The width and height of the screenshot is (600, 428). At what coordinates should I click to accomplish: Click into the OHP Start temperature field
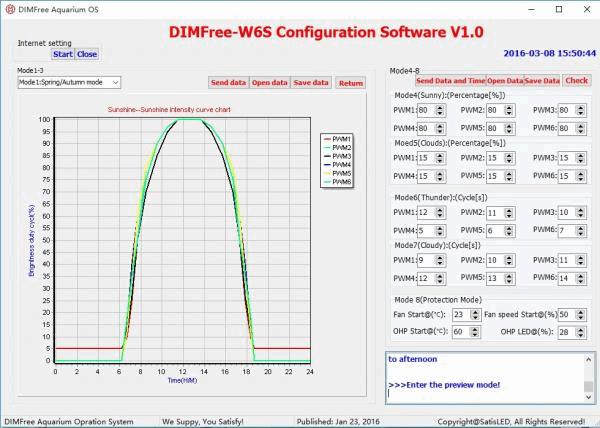(x=461, y=332)
